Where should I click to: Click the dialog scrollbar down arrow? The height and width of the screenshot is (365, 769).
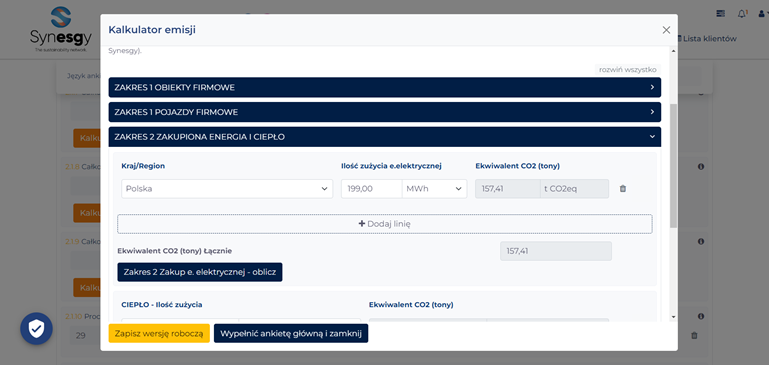tap(673, 317)
